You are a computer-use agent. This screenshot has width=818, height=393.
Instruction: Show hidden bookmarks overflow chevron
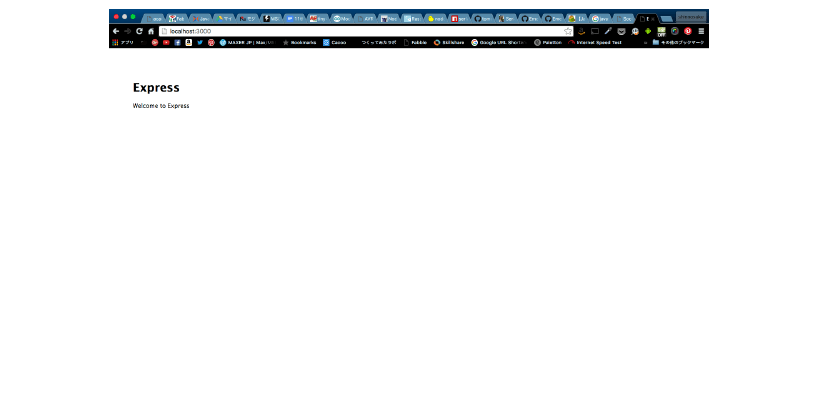click(x=645, y=43)
